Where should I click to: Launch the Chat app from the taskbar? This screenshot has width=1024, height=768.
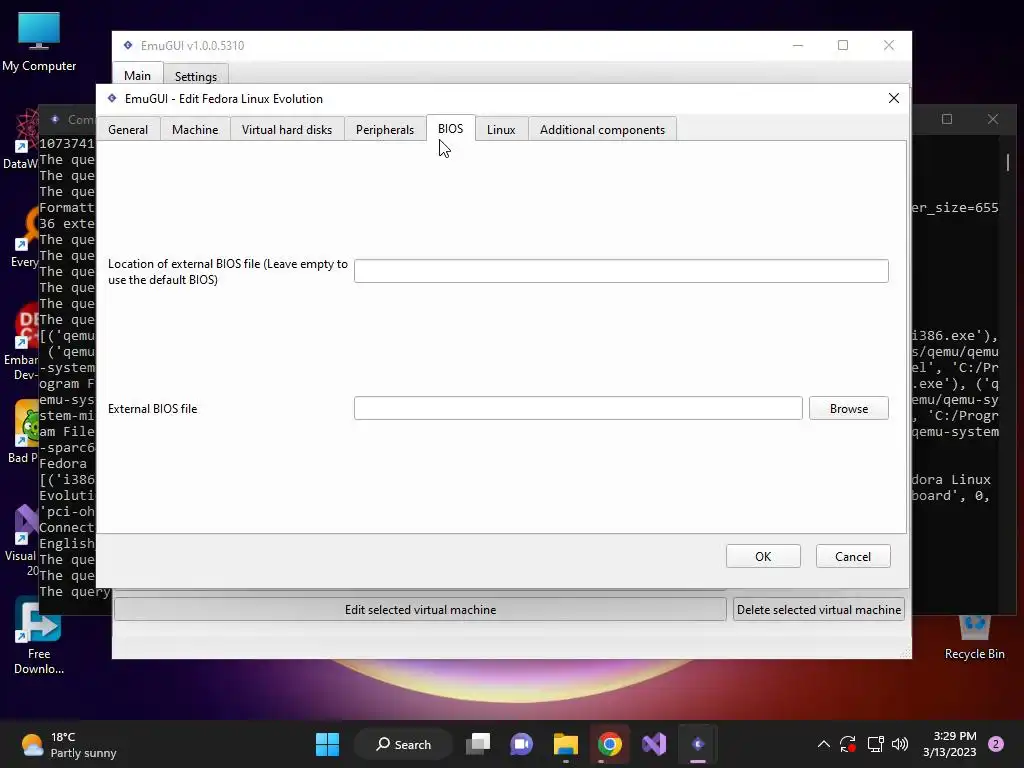point(521,744)
